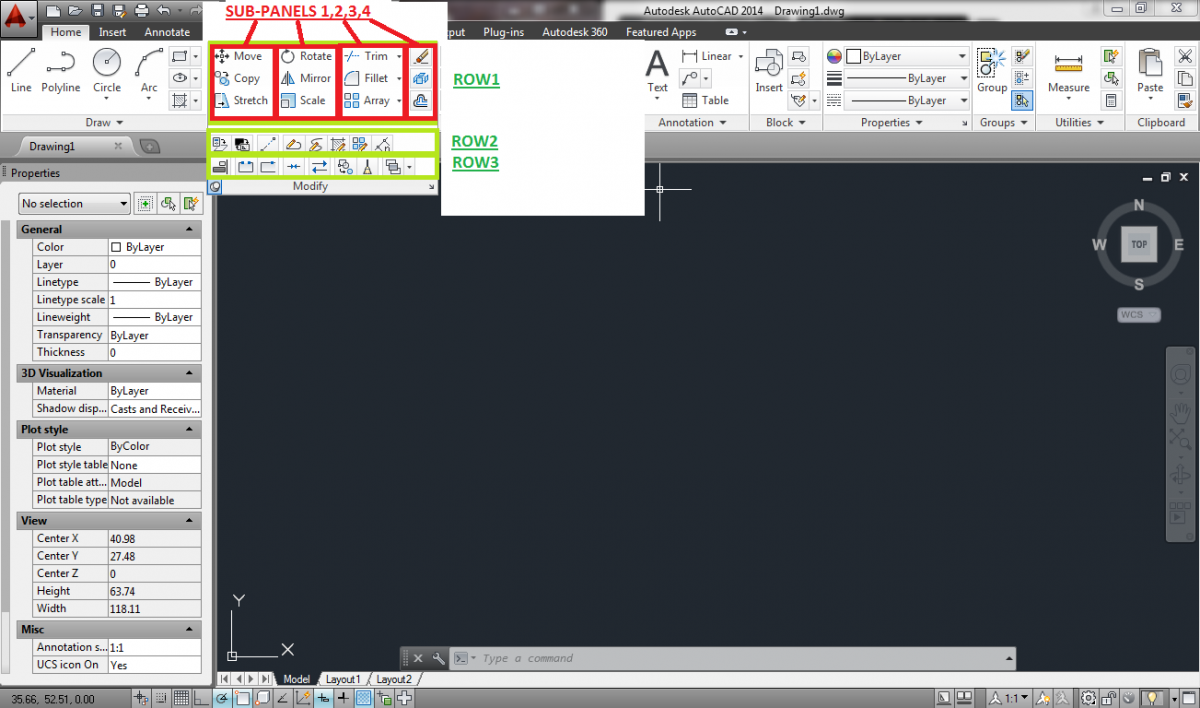This screenshot has height=708, width=1200.
Task: Switch to the Layout1 tab
Action: [x=343, y=679]
